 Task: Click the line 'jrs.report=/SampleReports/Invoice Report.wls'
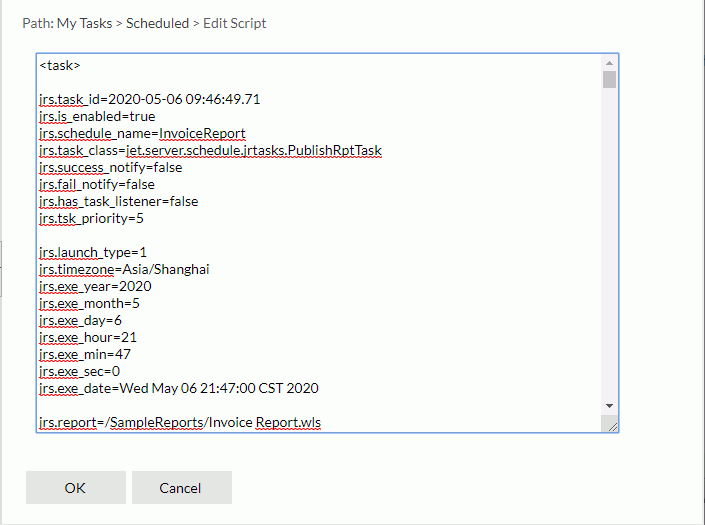pos(180,423)
